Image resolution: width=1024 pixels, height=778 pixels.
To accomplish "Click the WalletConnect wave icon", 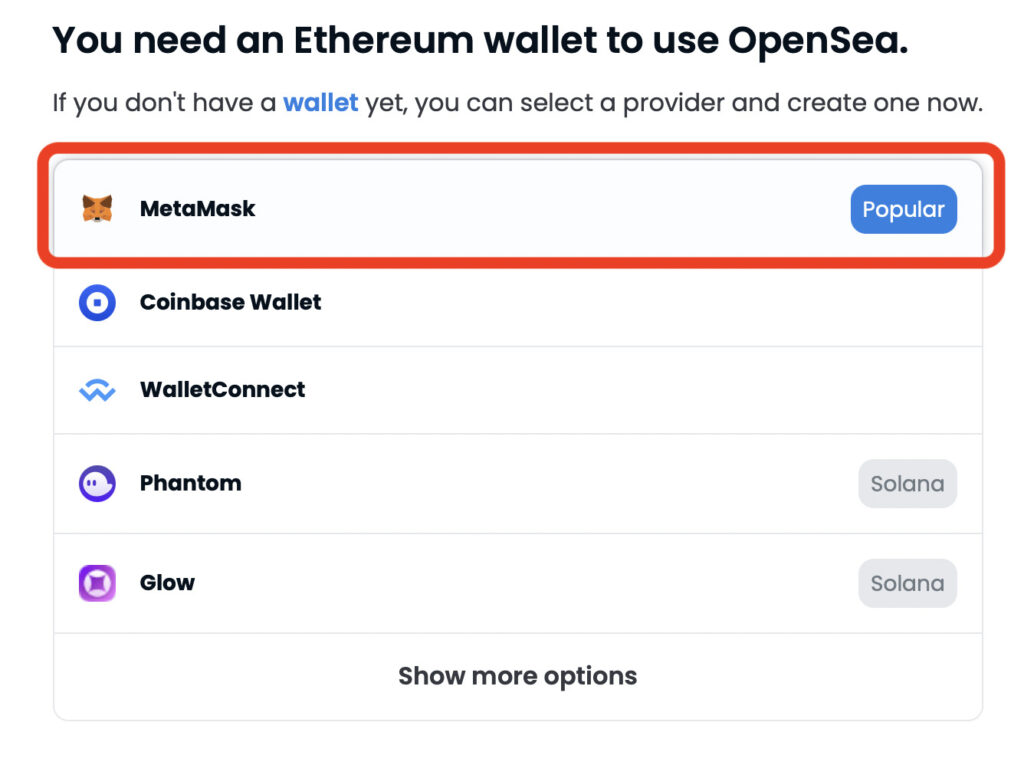I will 97,390.
